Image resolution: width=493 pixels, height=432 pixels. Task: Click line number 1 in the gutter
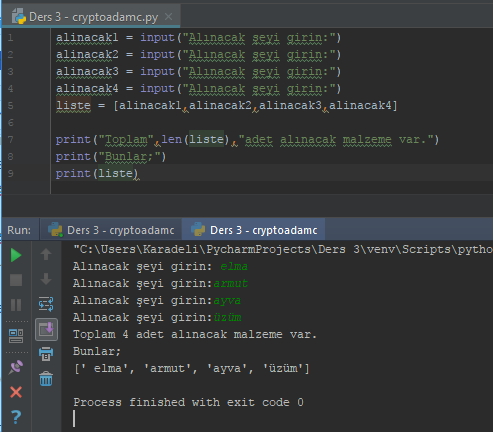(10, 38)
